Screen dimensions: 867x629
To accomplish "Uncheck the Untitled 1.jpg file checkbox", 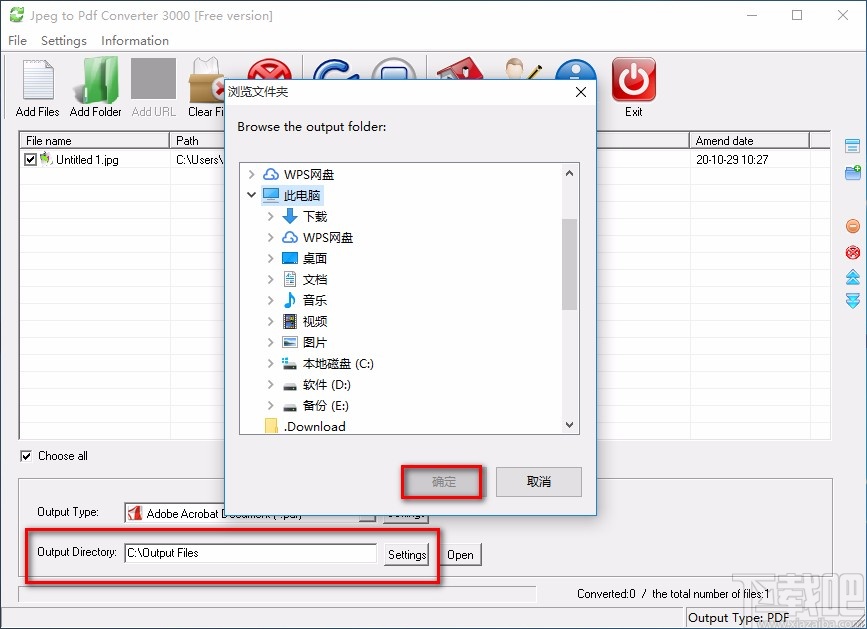I will click(30, 159).
